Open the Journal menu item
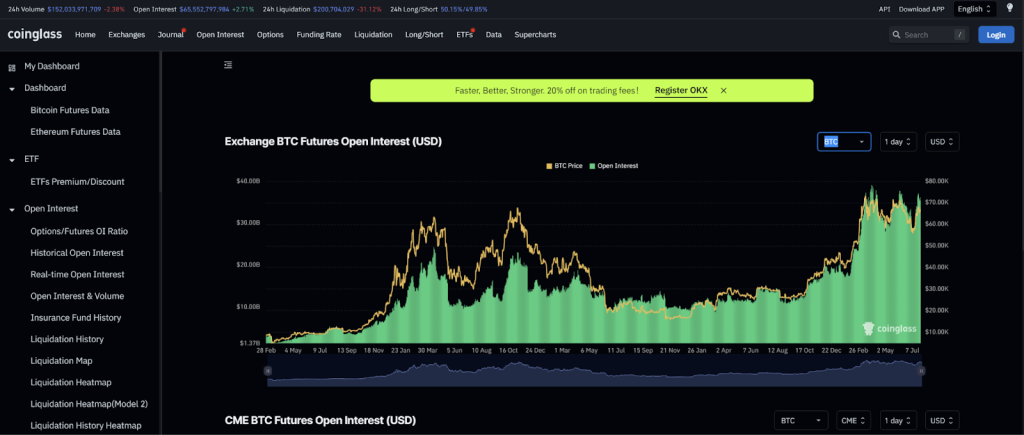Screen dimensions: 1024x435 click(x=170, y=35)
